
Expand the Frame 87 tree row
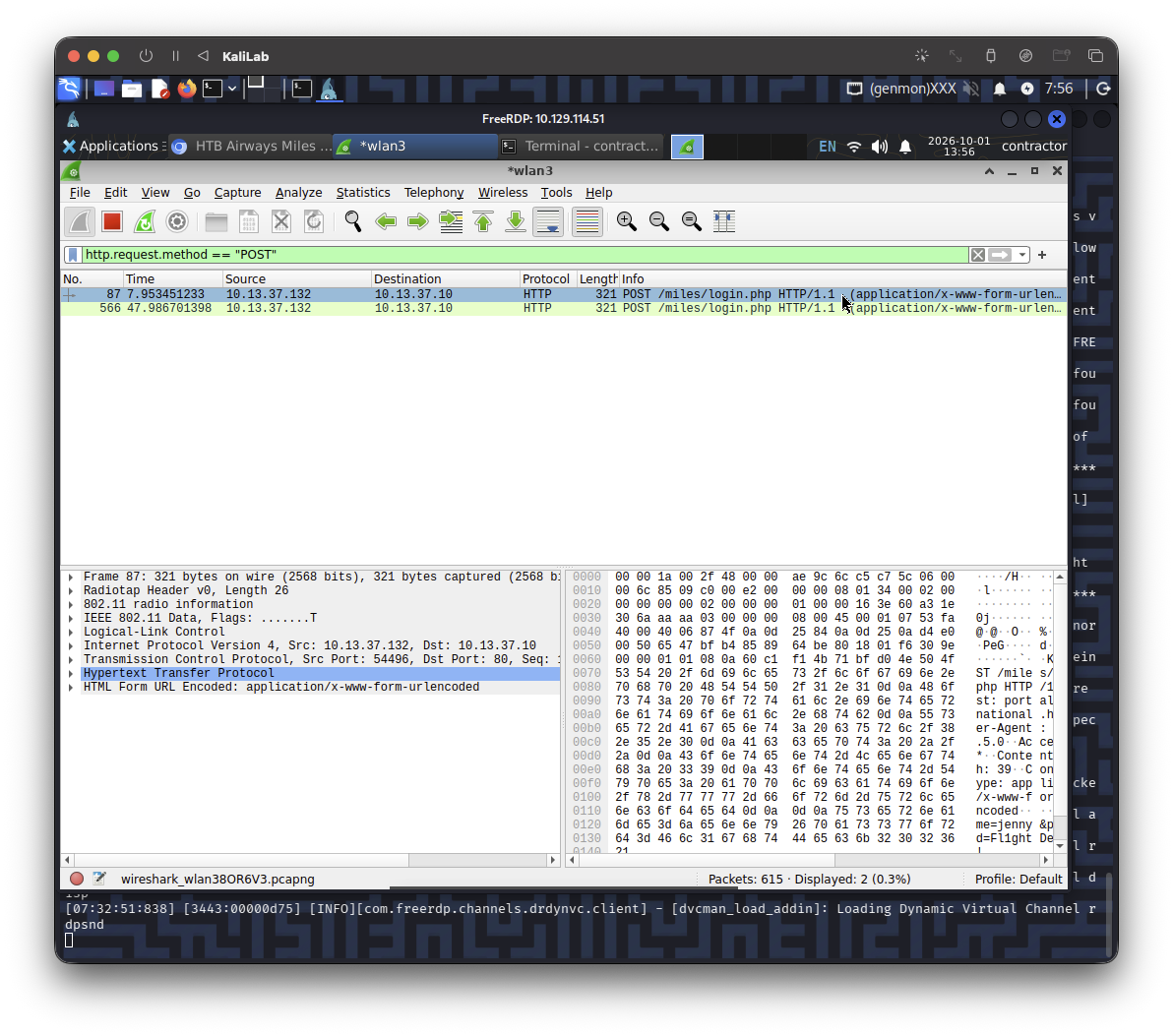(x=70, y=578)
